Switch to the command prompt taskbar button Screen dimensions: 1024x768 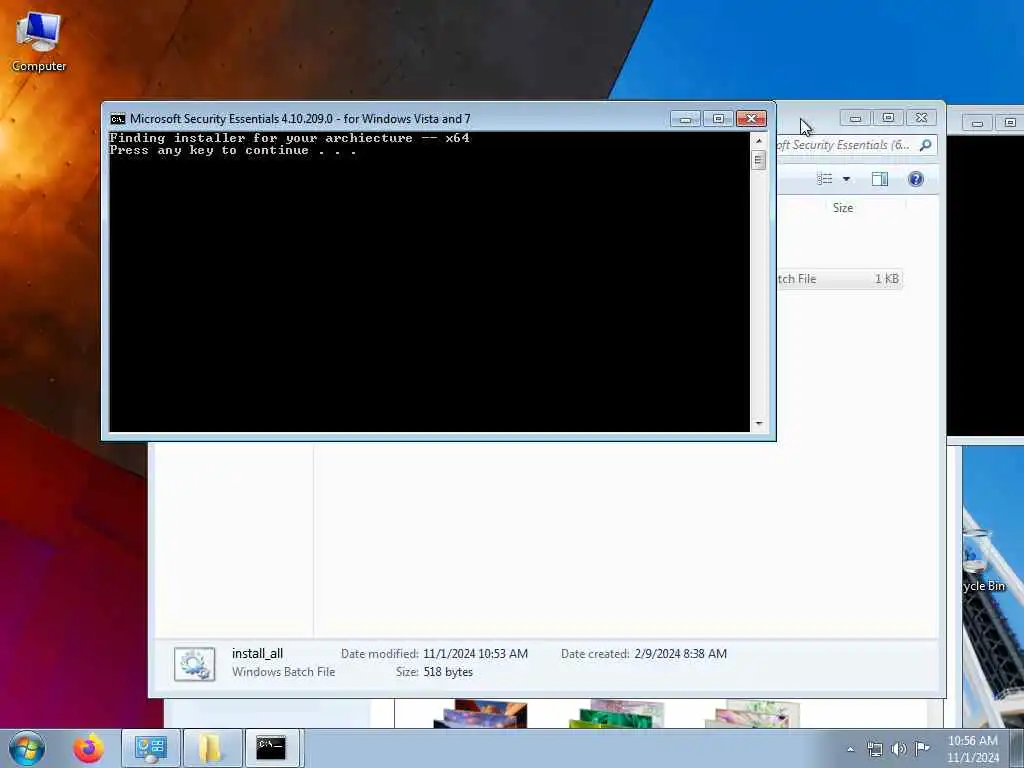pos(272,748)
